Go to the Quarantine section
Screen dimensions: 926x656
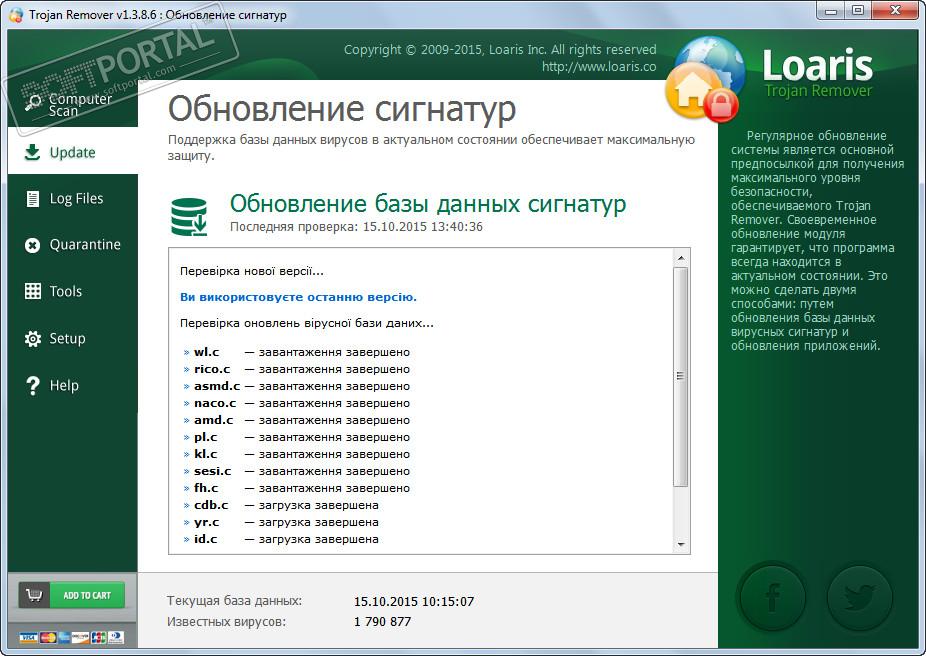(73, 244)
